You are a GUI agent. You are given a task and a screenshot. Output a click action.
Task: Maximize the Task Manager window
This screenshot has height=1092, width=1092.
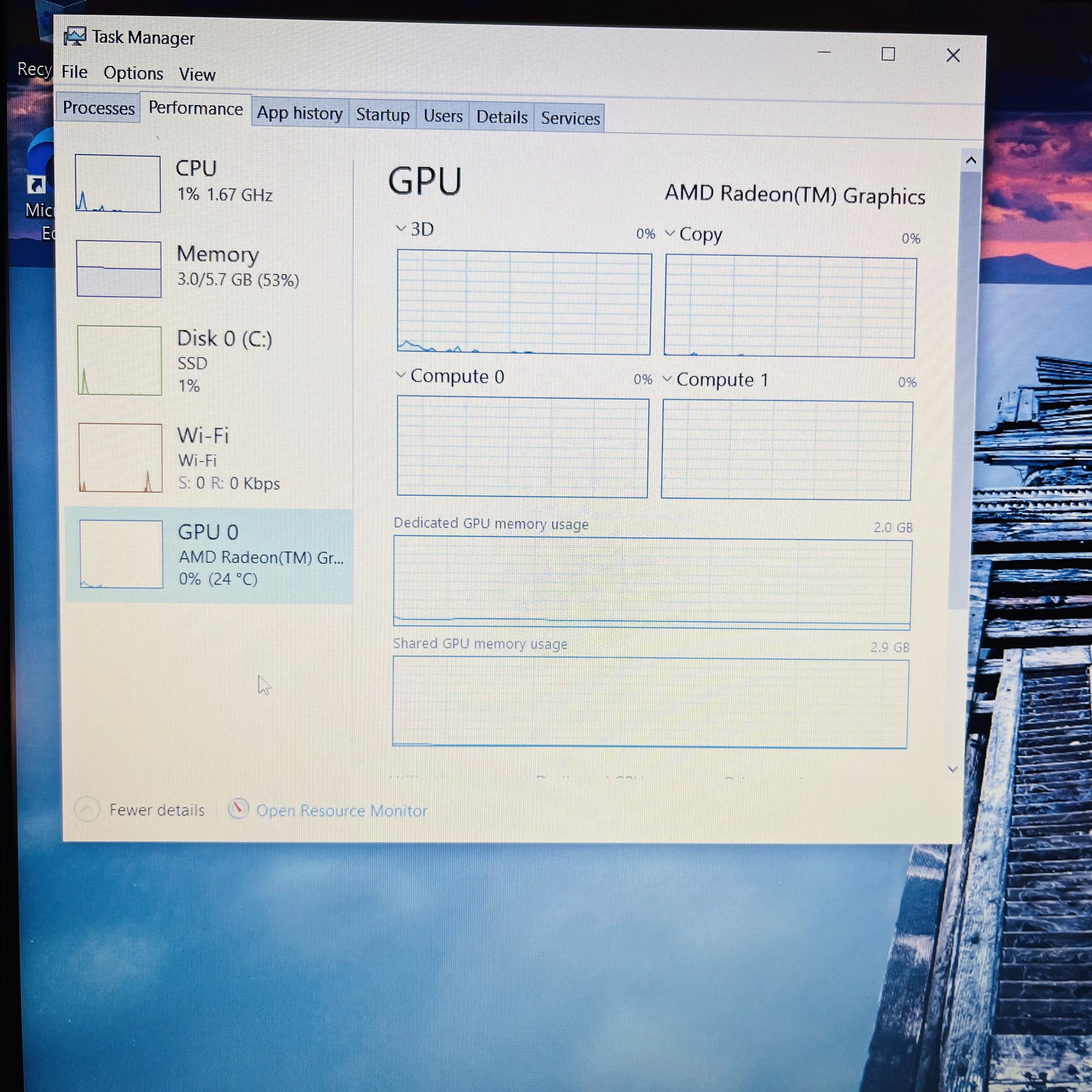pyautogui.click(x=888, y=54)
